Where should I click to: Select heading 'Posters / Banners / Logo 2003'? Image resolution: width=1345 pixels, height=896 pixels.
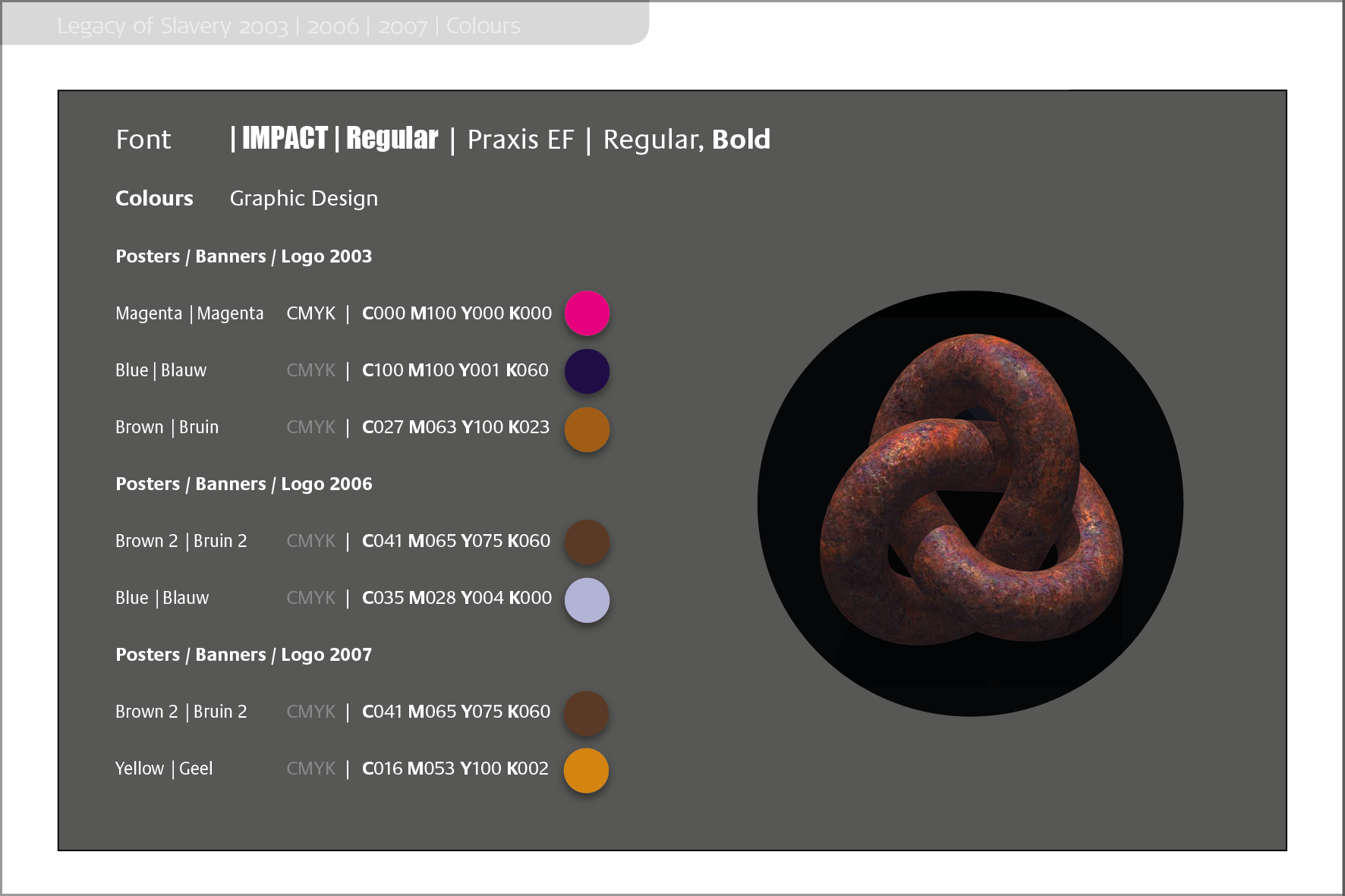244,256
